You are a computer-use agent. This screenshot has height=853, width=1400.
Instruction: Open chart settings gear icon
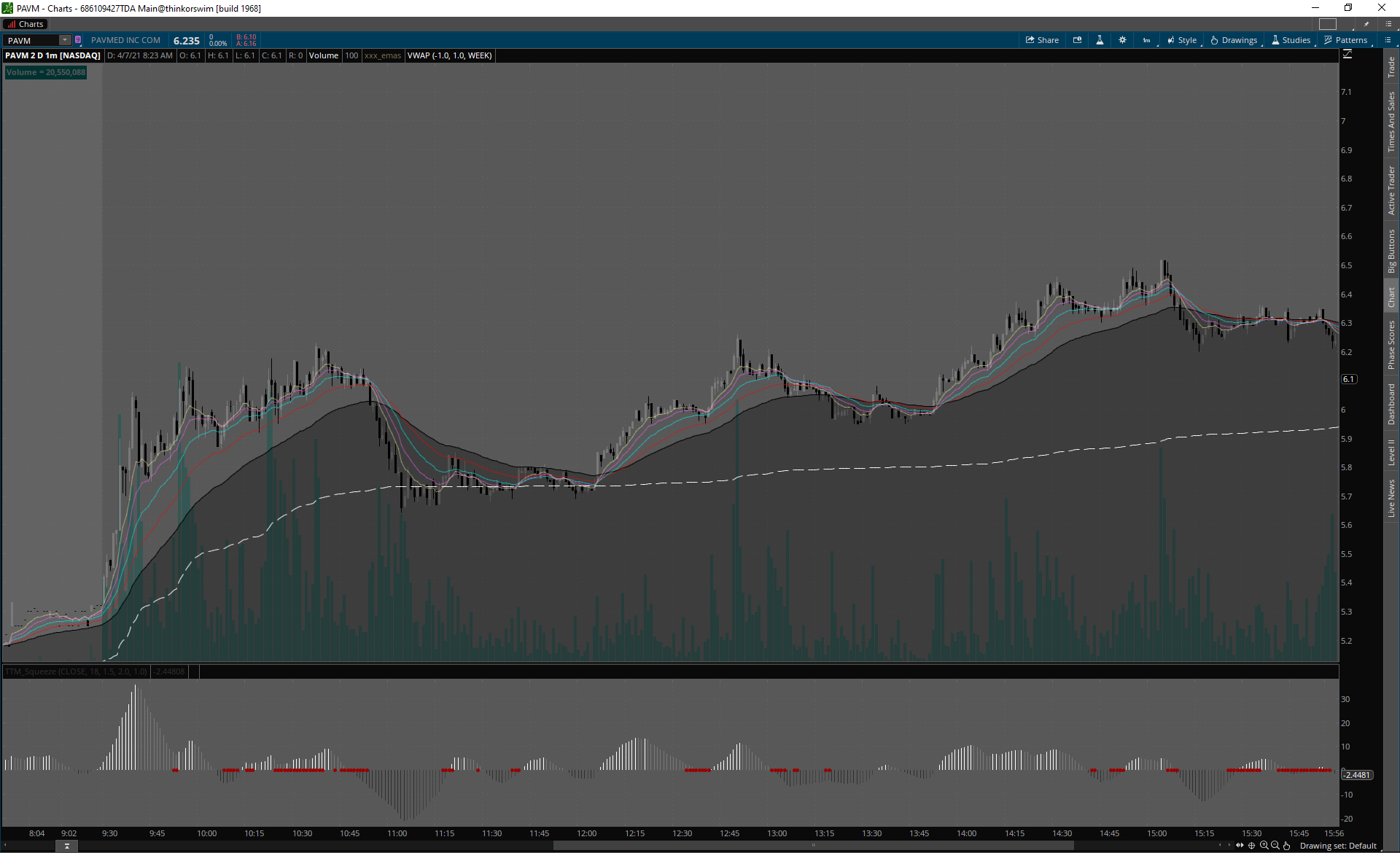(1122, 40)
